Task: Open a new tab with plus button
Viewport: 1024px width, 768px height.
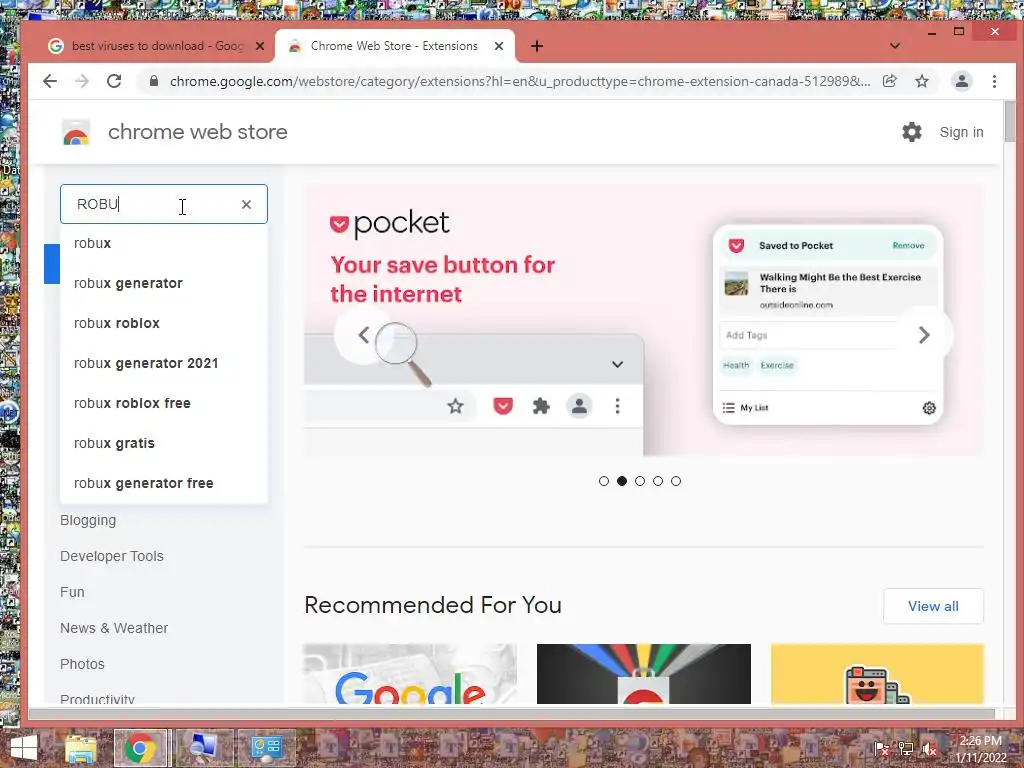Action: (x=536, y=46)
